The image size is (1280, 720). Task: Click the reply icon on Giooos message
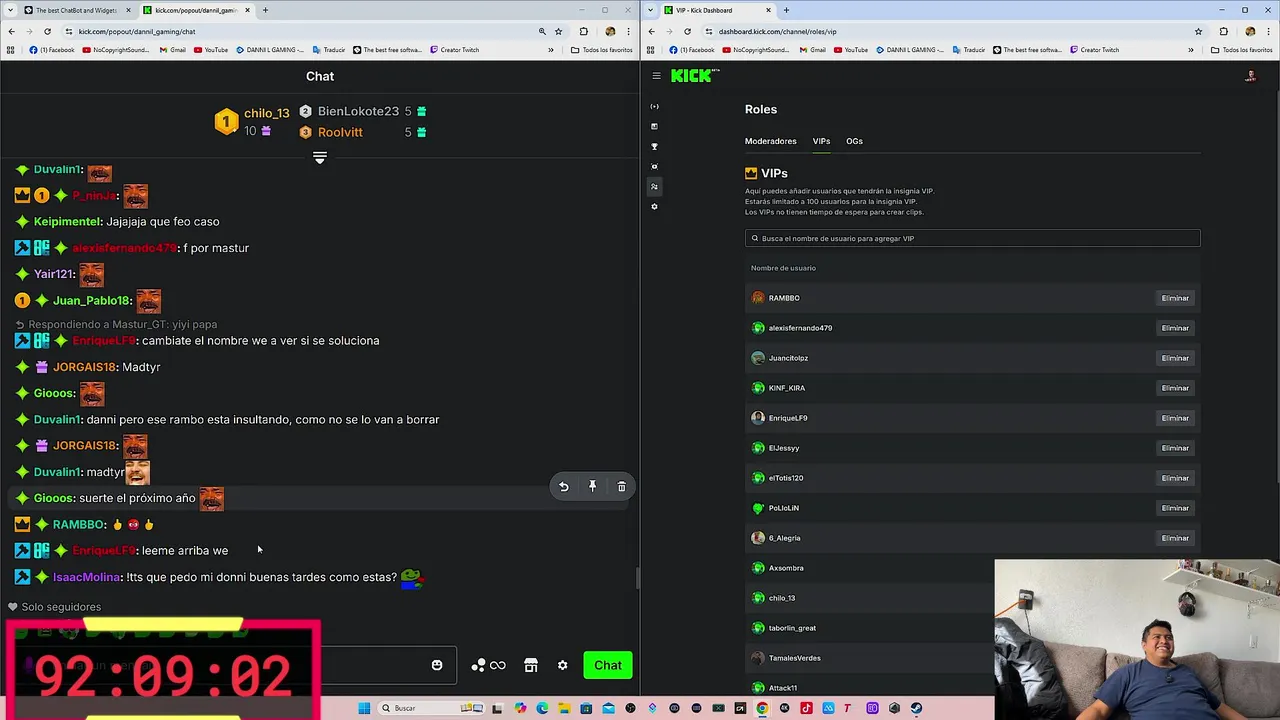click(x=563, y=486)
